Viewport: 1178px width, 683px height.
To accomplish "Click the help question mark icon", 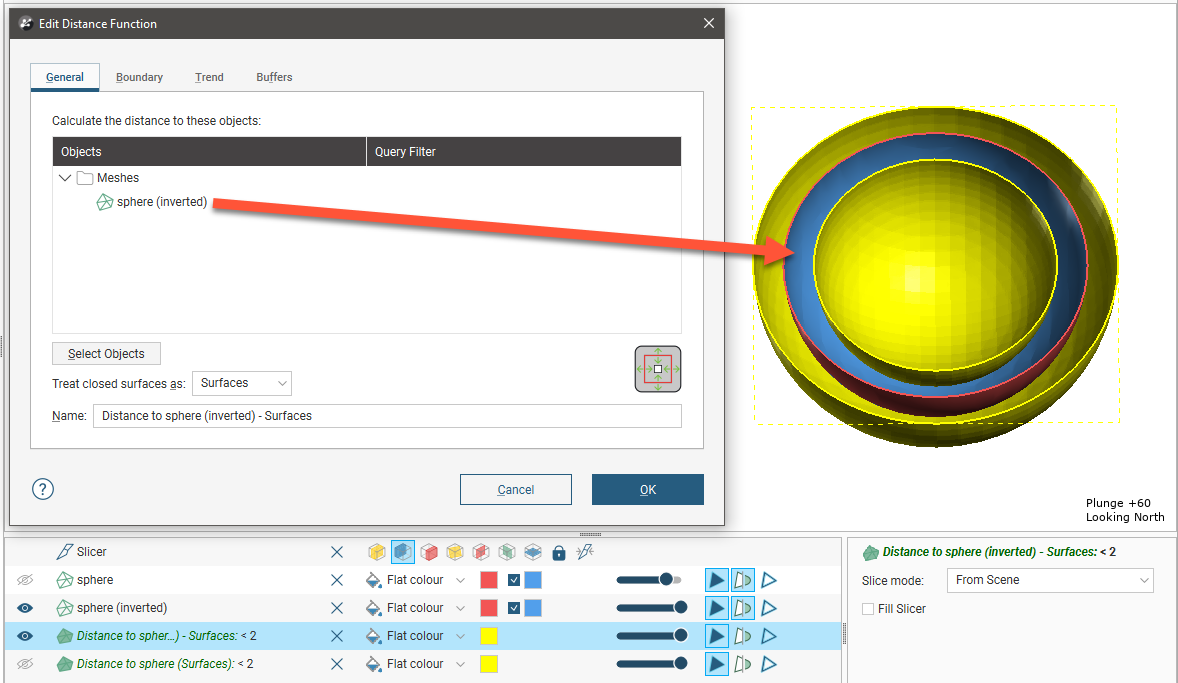I will click(x=43, y=489).
